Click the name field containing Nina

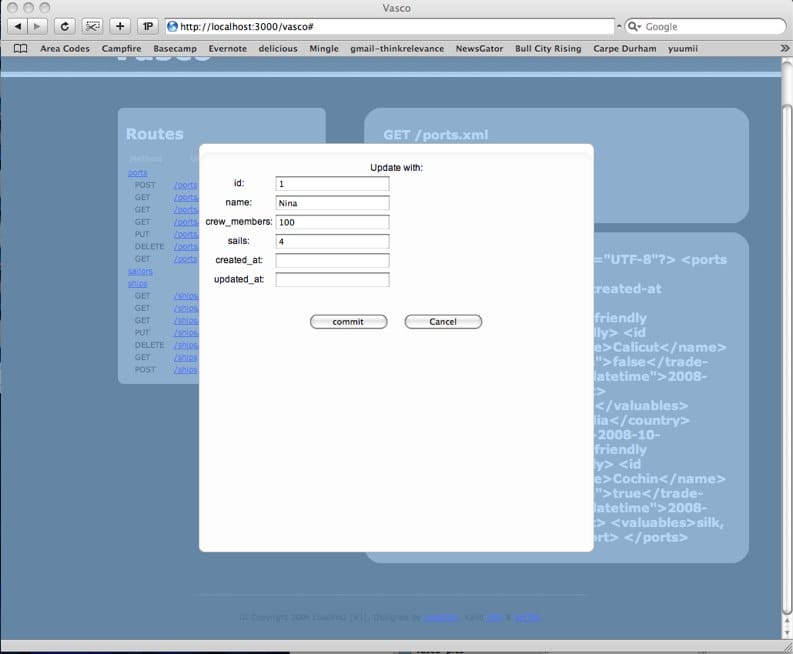[332, 203]
